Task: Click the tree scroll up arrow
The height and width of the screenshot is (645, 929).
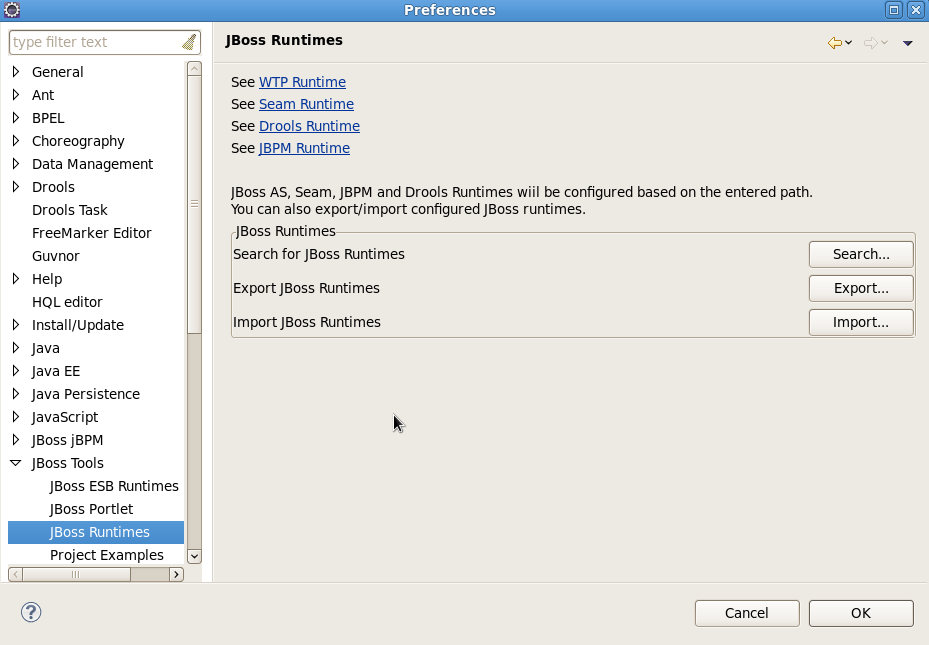Action: (194, 69)
